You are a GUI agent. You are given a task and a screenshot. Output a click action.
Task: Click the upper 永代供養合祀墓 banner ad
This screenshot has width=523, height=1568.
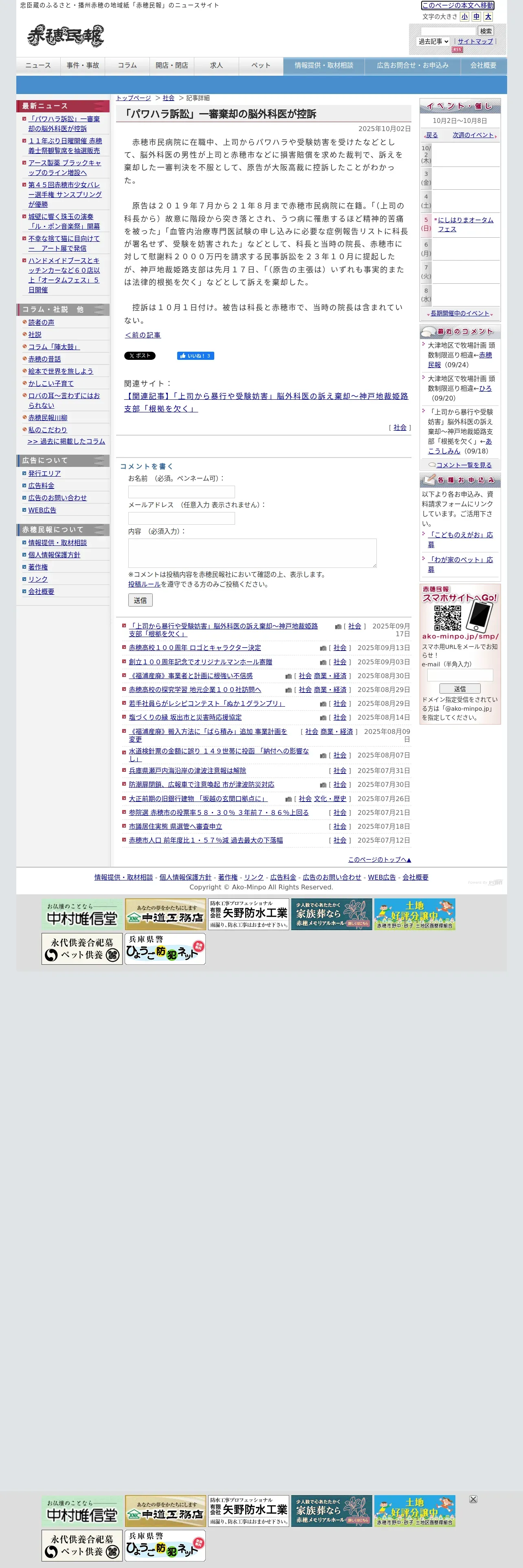[x=82, y=949]
